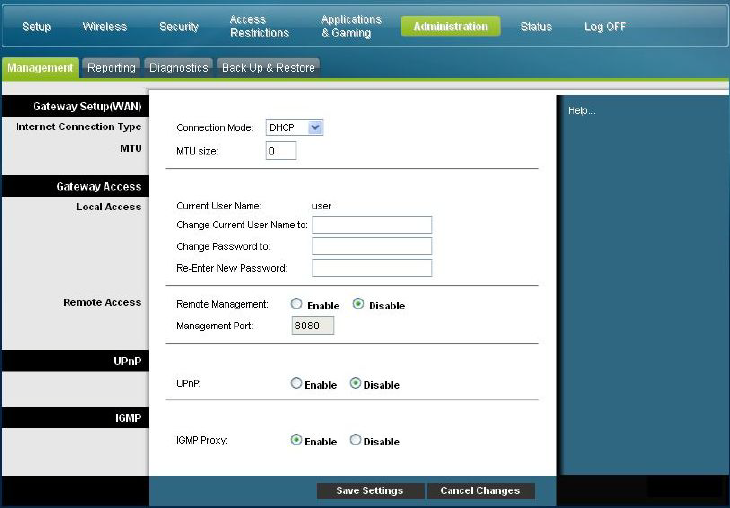This screenshot has width=730, height=508.
Task: Click the UPnP section header
Action: tap(75, 361)
